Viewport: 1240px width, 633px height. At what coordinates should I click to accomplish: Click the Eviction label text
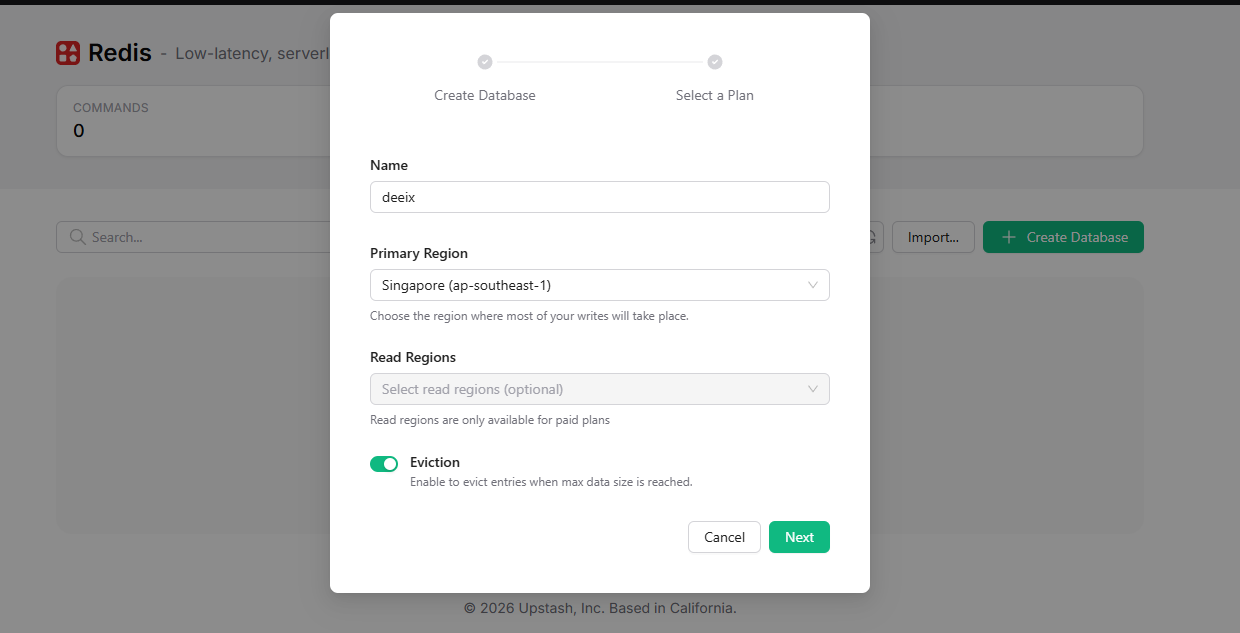point(435,462)
